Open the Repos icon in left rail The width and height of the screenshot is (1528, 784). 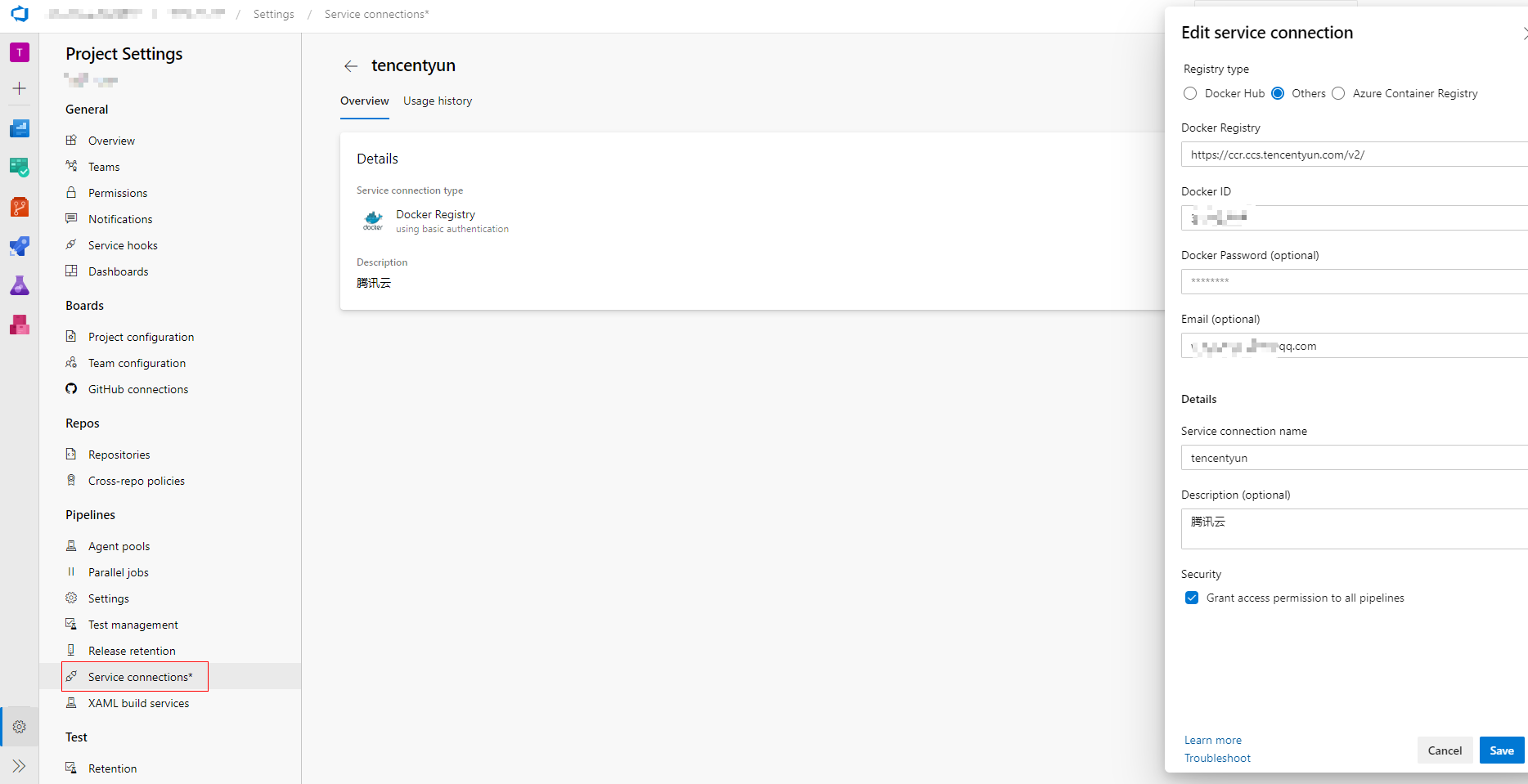tap(20, 207)
